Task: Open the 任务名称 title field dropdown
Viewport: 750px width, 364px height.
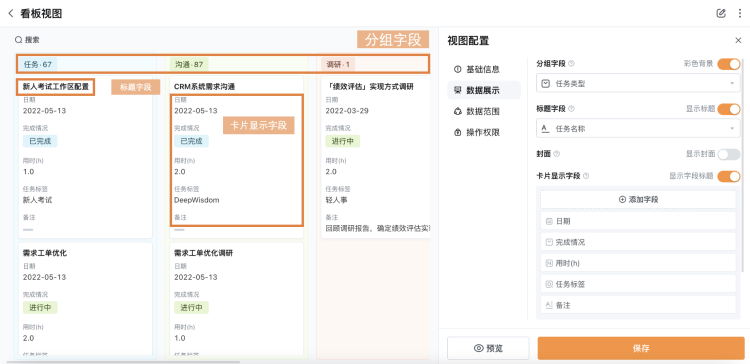Action: click(639, 128)
